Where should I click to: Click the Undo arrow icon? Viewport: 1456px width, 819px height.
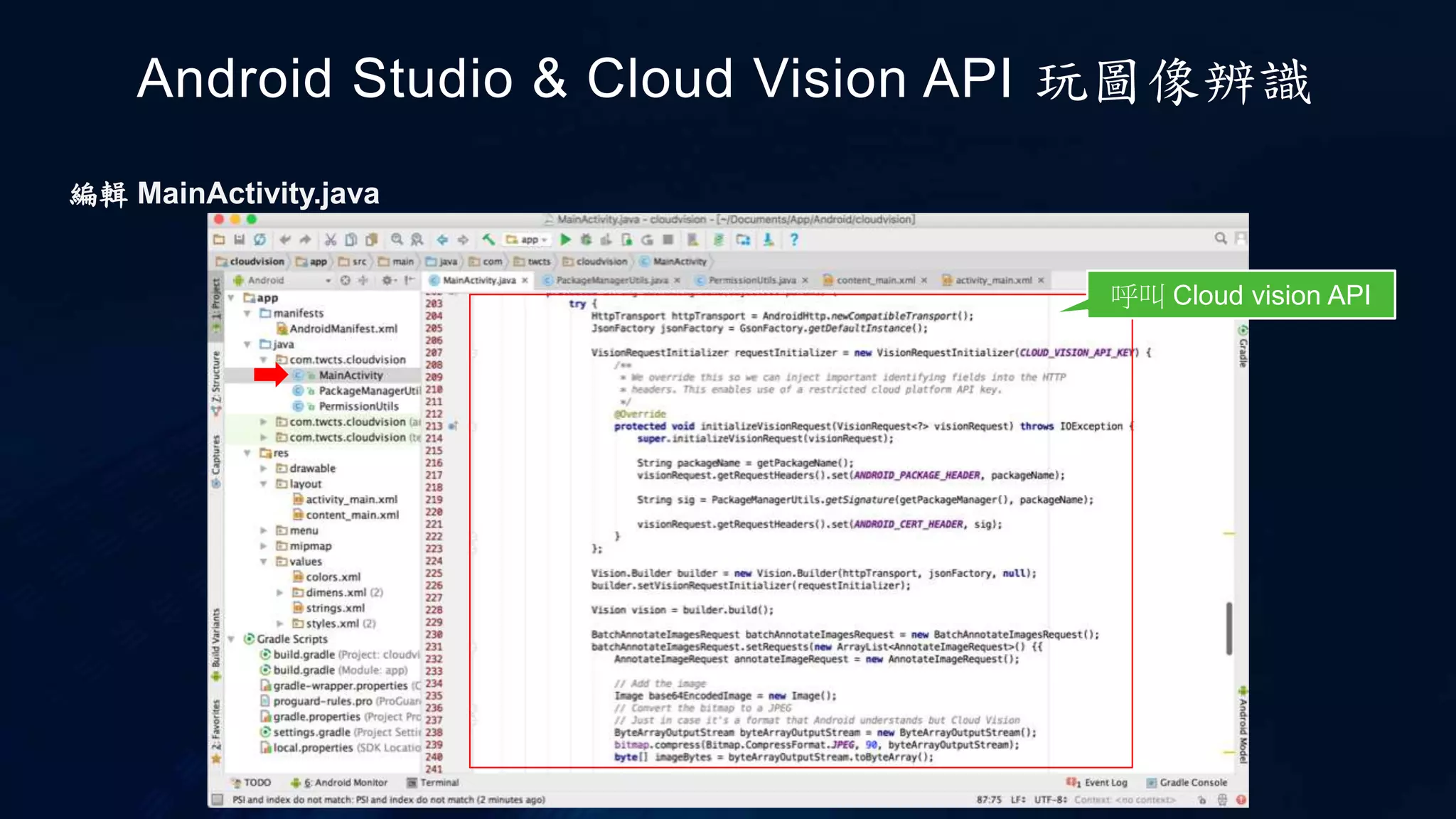click(x=285, y=240)
